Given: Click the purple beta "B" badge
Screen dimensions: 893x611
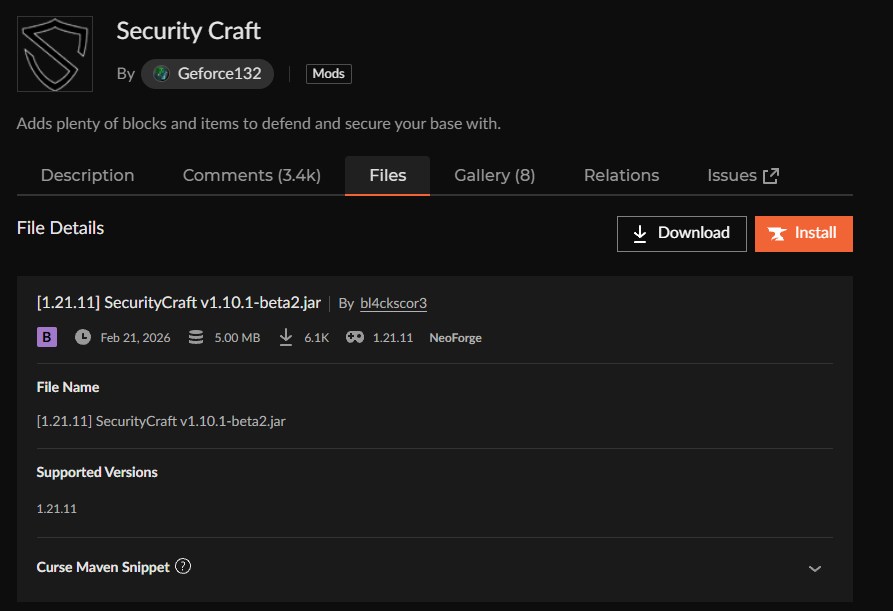Looking at the screenshot, I should click(46, 338).
